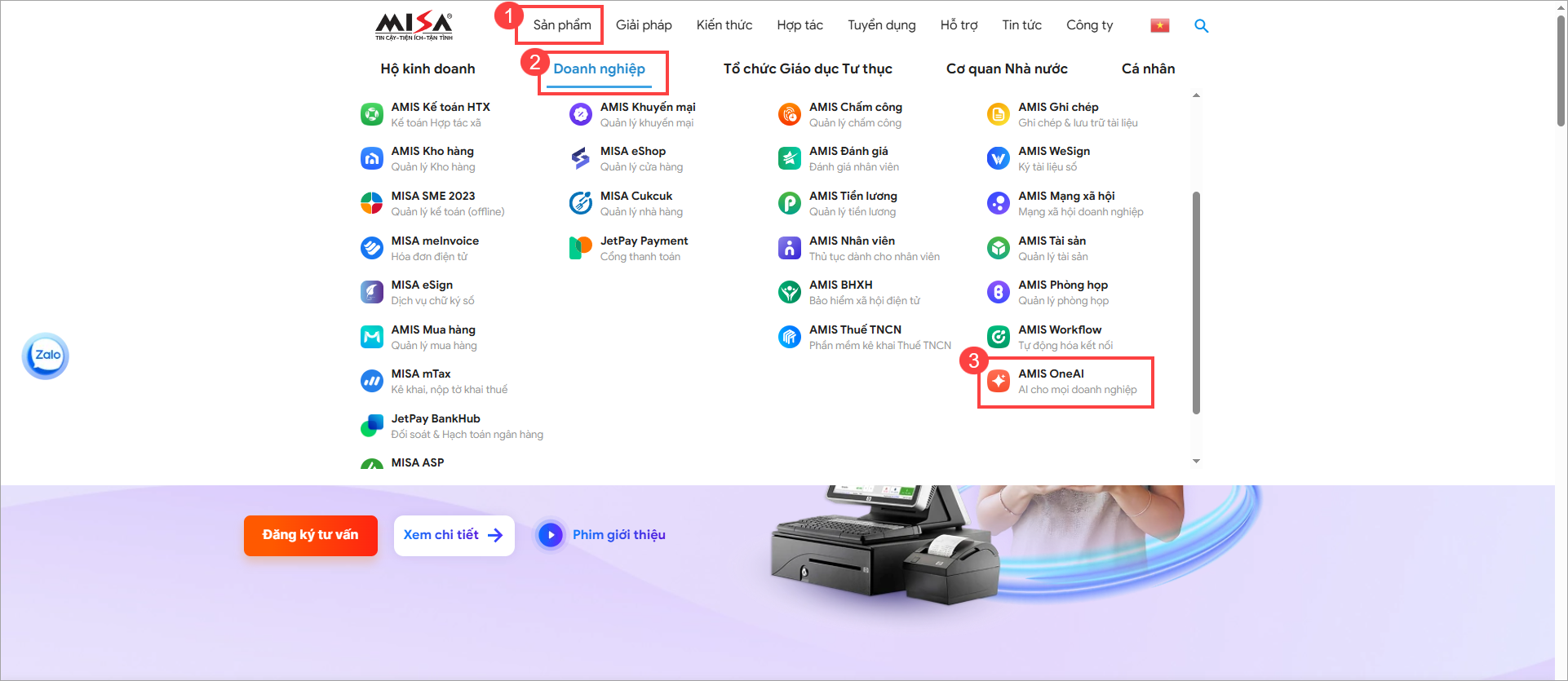Click the AMIS Mua hàng icon
The width and height of the screenshot is (1568, 681).
click(372, 337)
